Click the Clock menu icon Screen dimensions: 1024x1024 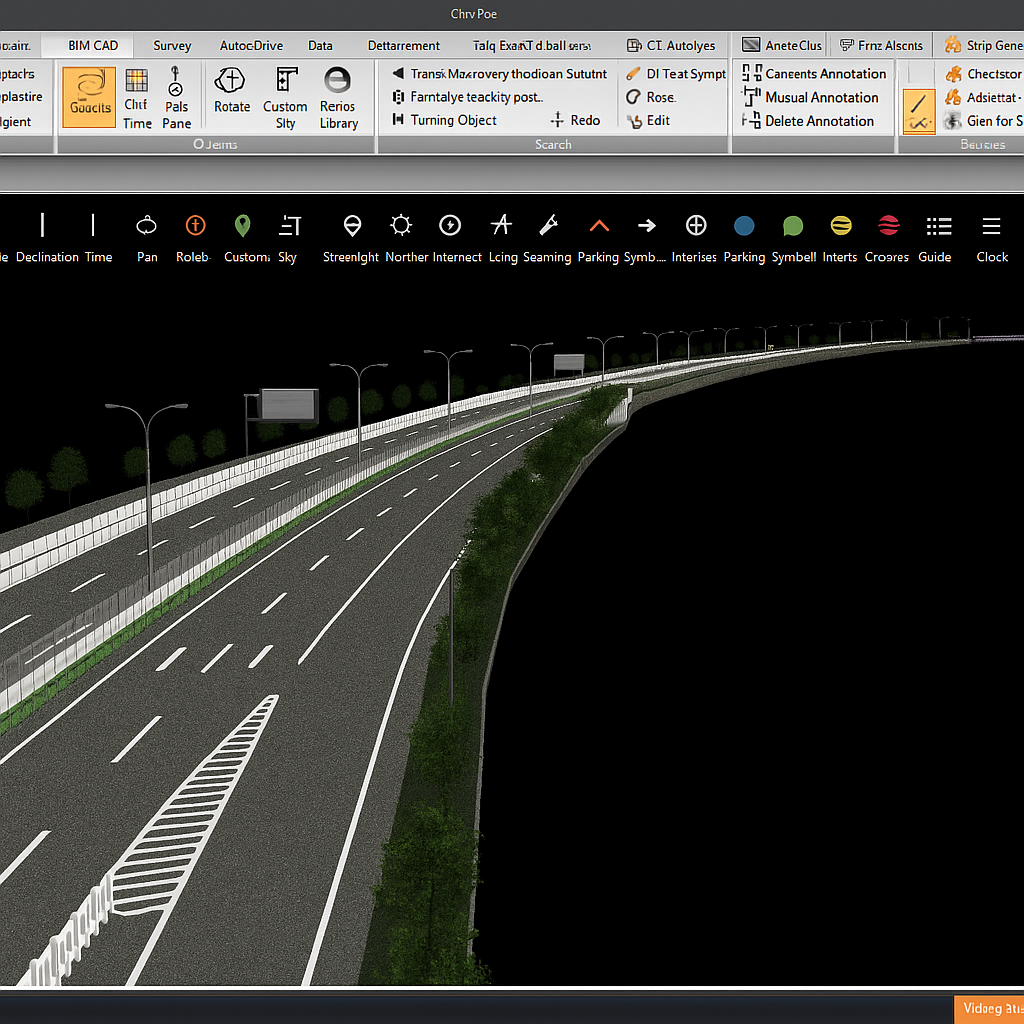tap(991, 226)
